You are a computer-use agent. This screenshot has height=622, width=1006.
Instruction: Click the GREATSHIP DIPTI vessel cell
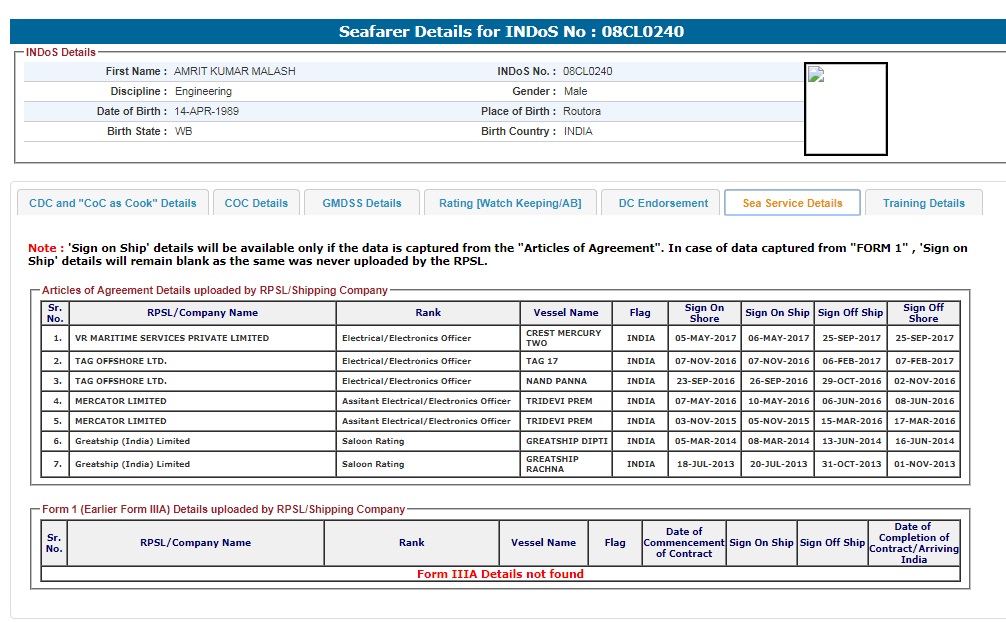(566, 441)
